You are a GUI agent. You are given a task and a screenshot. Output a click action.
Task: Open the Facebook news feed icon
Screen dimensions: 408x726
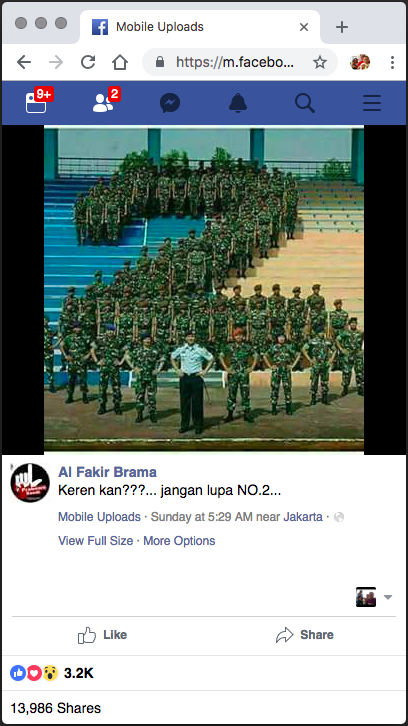[x=36, y=102]
